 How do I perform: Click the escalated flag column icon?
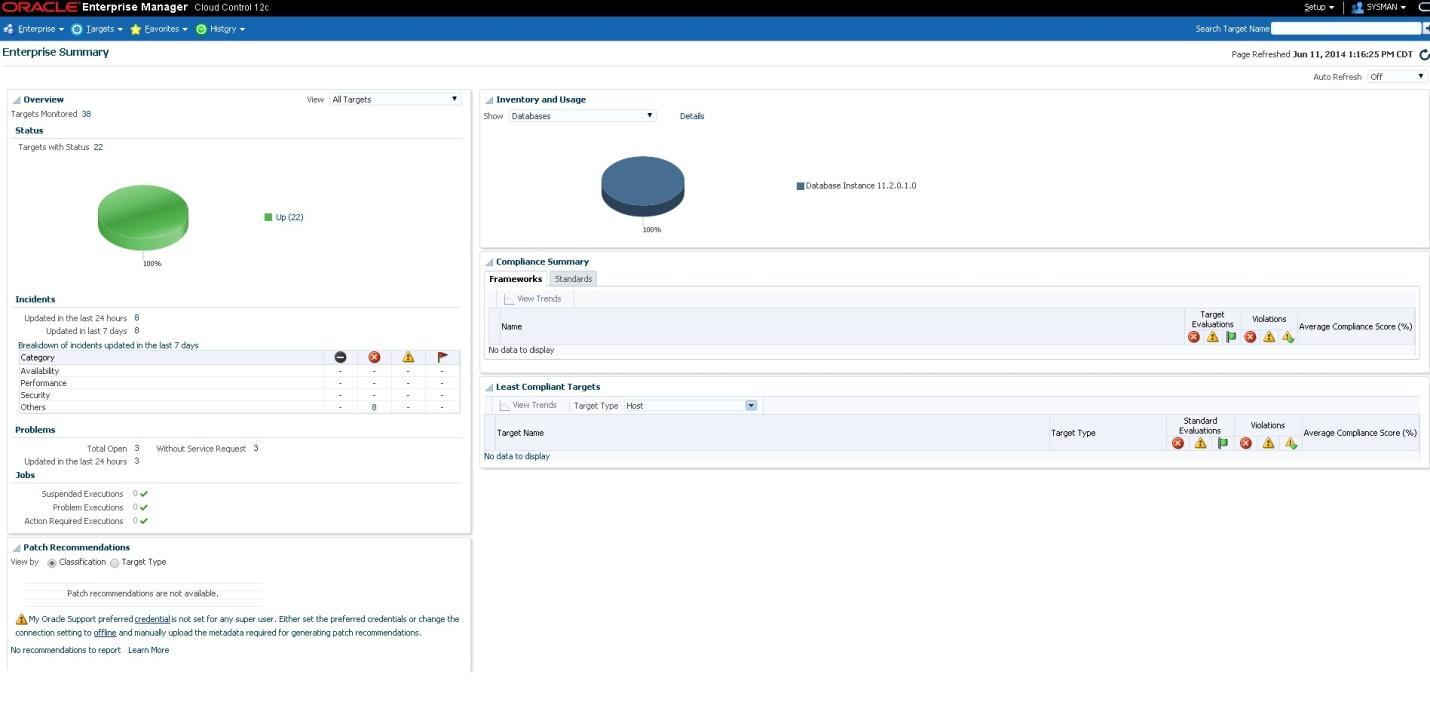(x=442, y=357)
